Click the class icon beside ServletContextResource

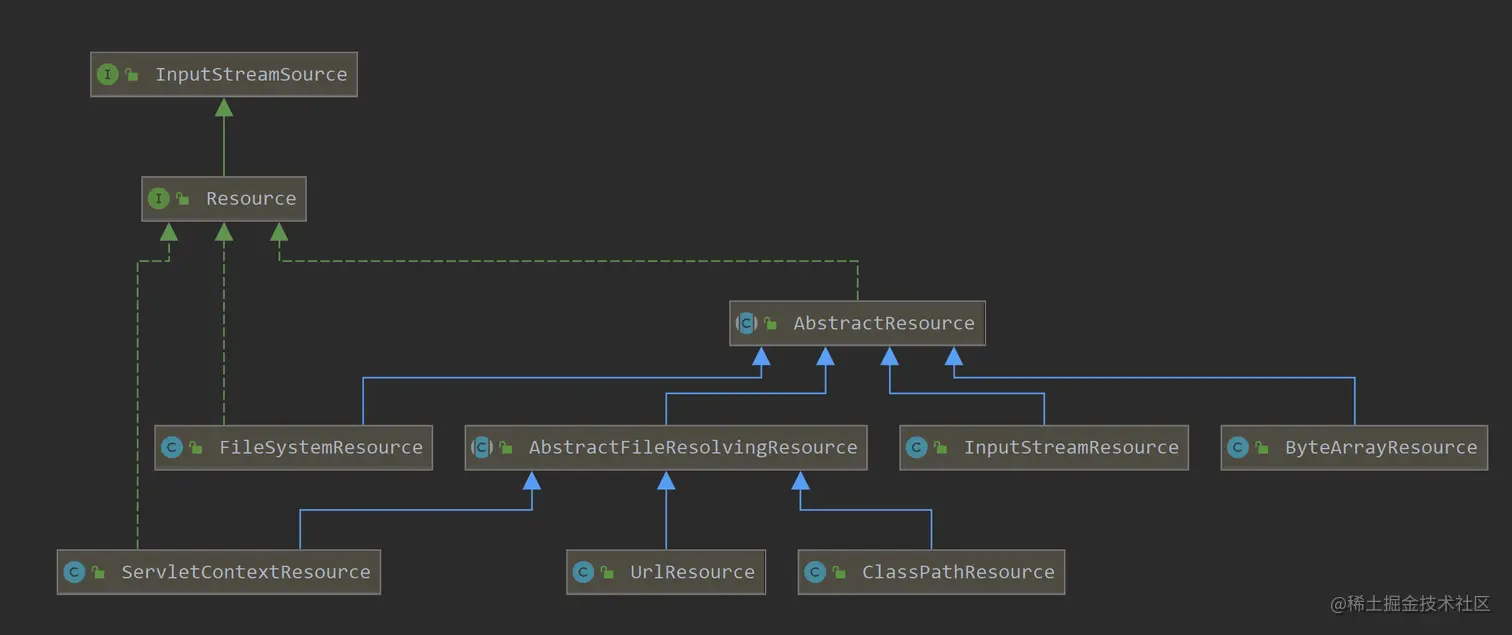click(x=74, y=572)
